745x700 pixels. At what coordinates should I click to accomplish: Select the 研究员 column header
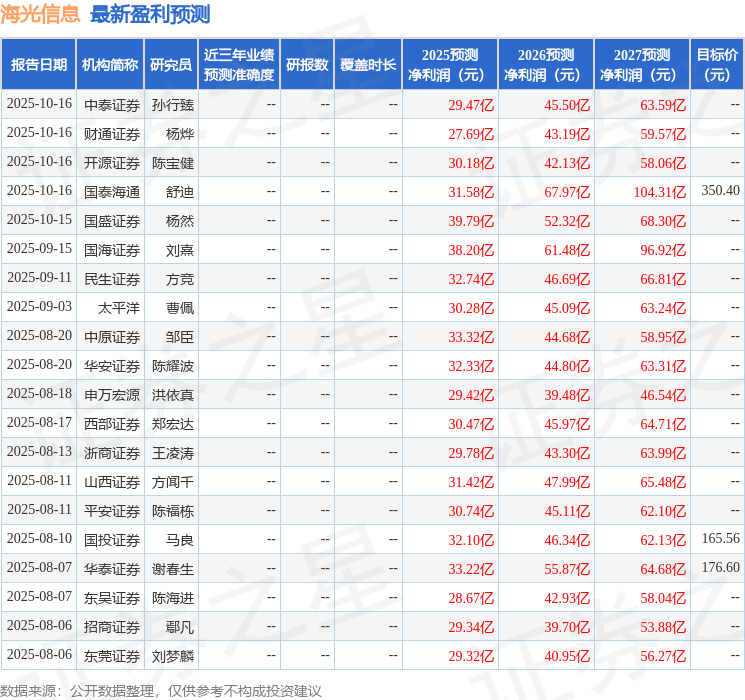tap(171, 64)
